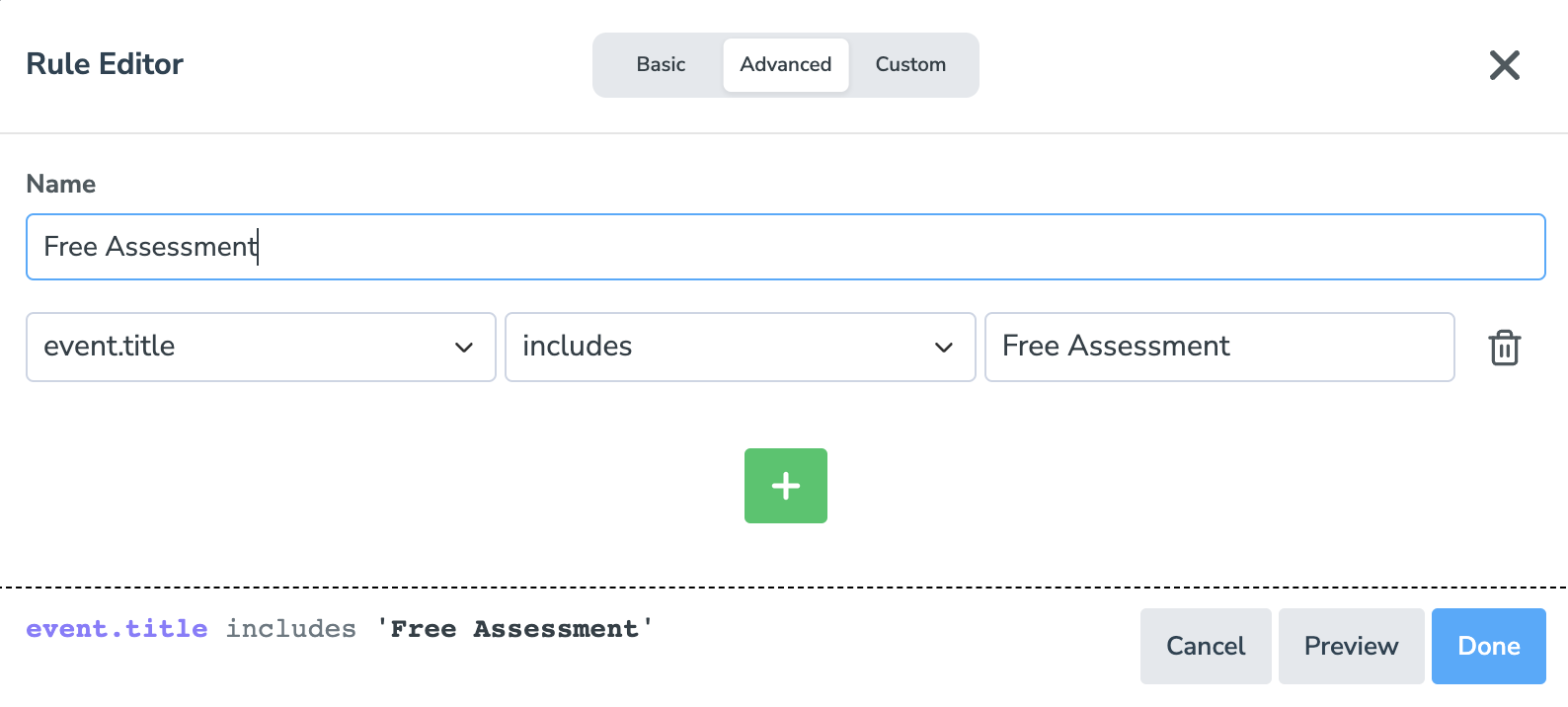Focus the Name input field
Image resolution: width=1568 pixels, height=707 pixels.
pos(786,247)
